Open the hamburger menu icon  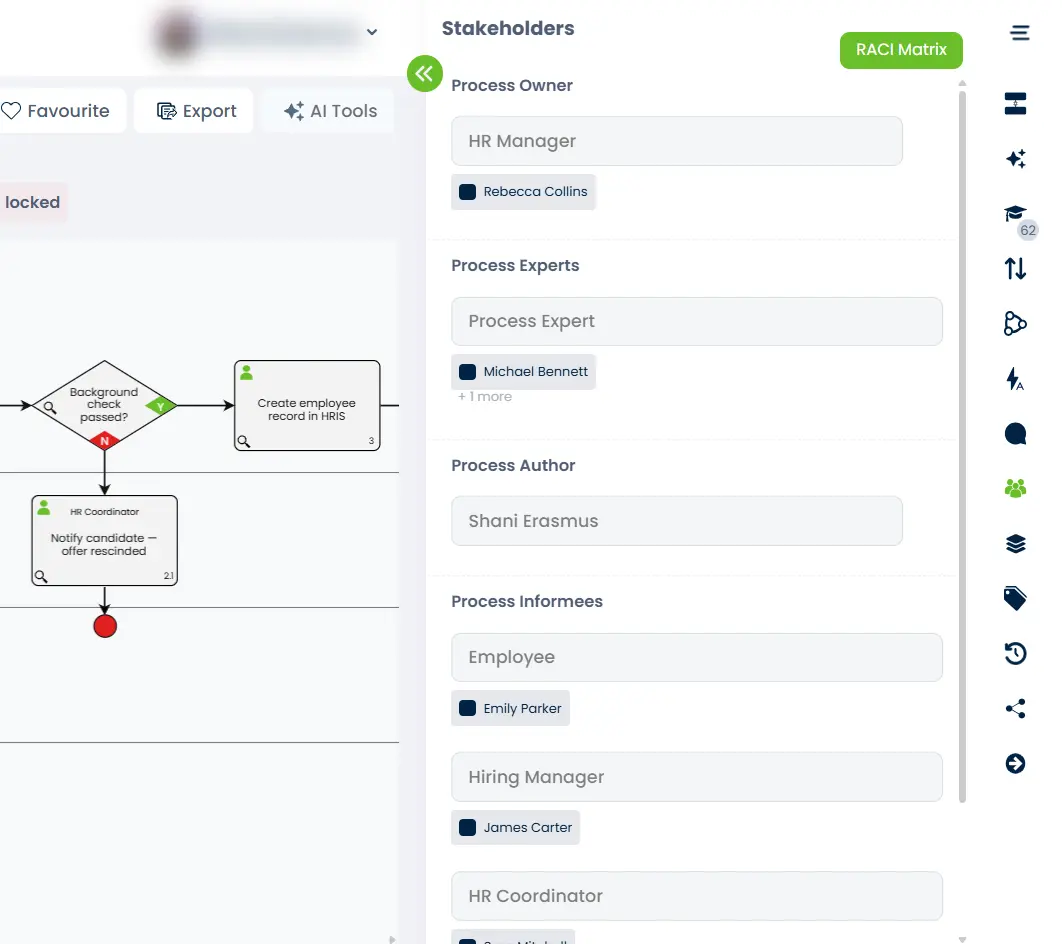point(1019,33)
